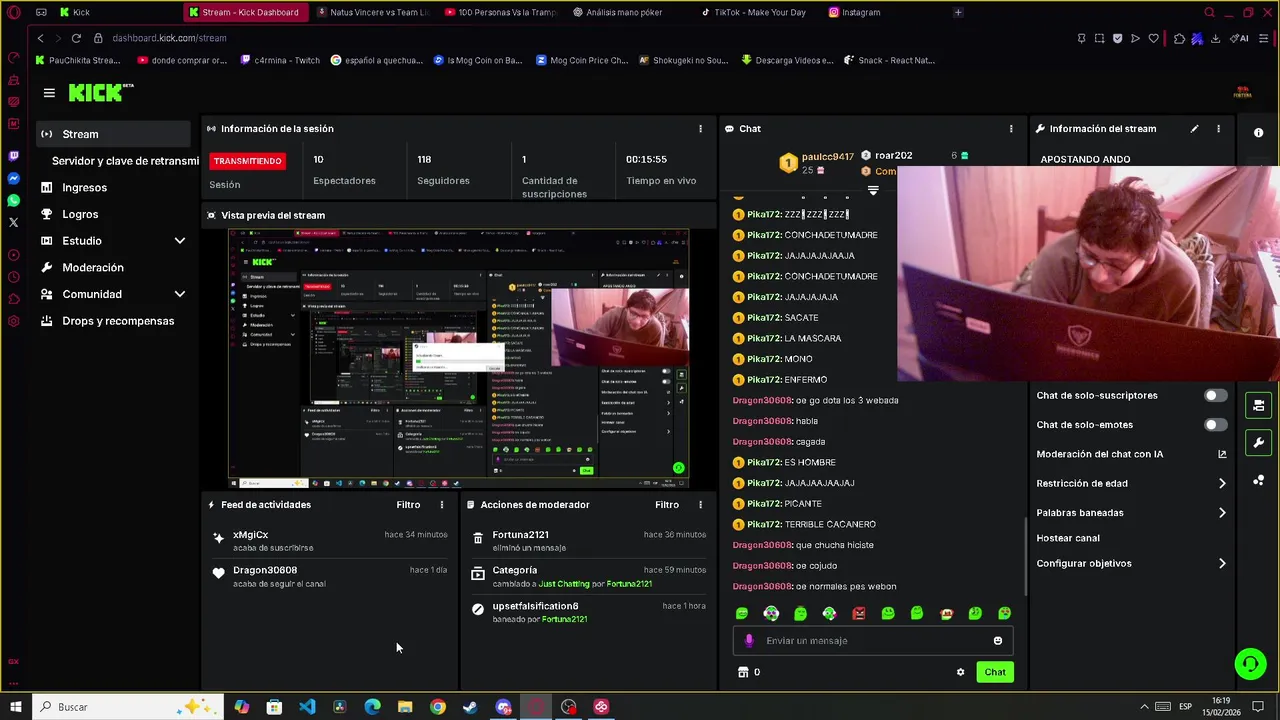The height and width of the screenshot is (720, 1280).
Task: Open the hamburger menu beside Kick logo
Action: [49, 93]
